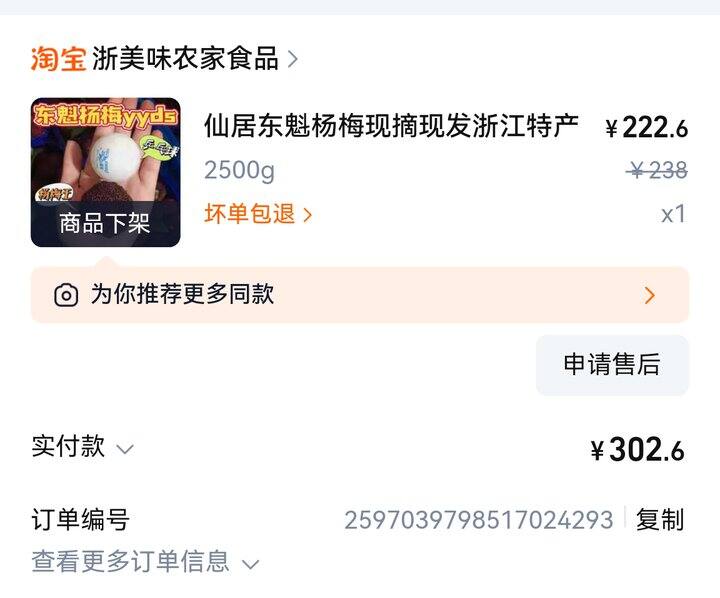This screenshot has width=720, height=598.
Task: Tap the camera icon in recommendation banner
Action: [x=66, y=295]
